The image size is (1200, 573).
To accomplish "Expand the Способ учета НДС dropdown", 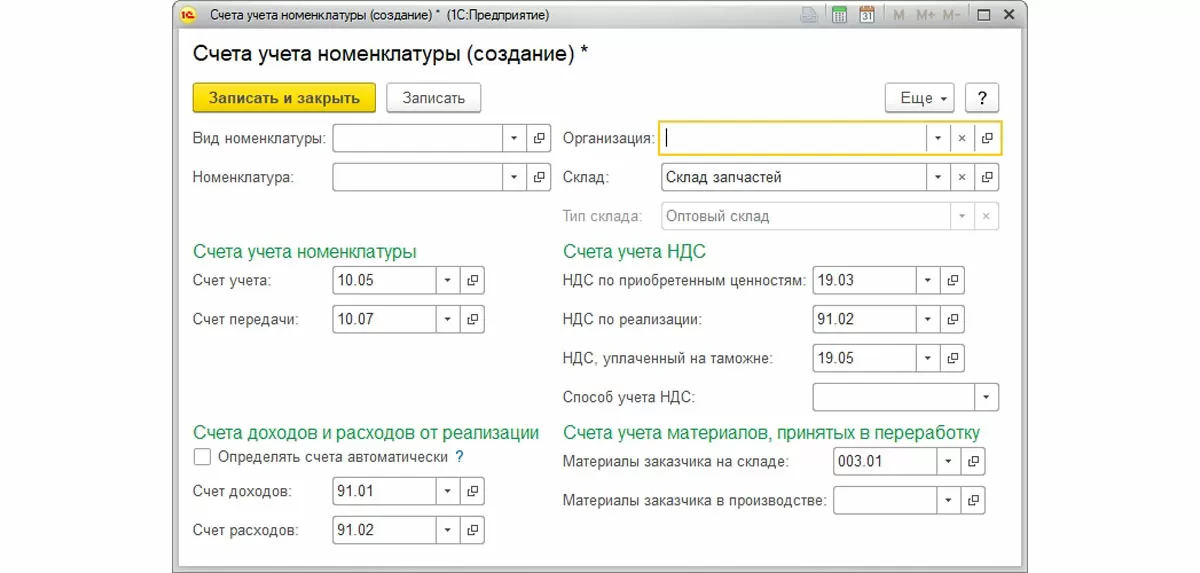I will (x=987, y=397).
